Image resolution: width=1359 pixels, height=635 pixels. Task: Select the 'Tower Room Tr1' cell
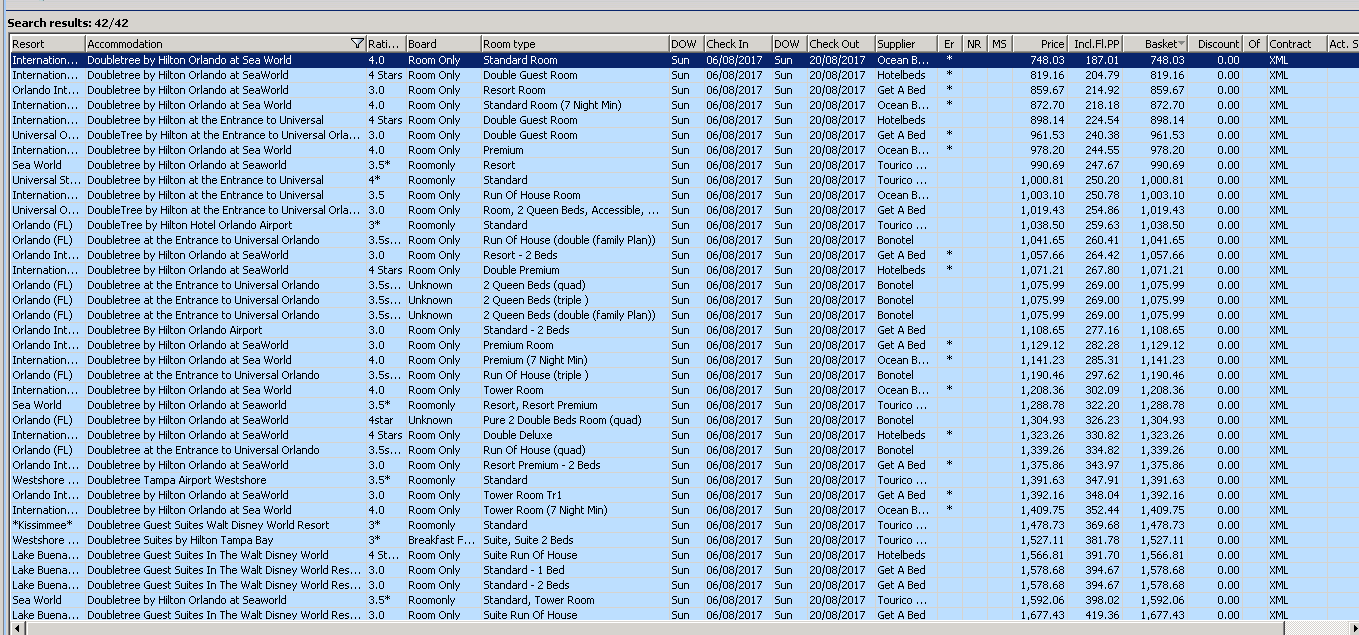[x=574, y=495]
